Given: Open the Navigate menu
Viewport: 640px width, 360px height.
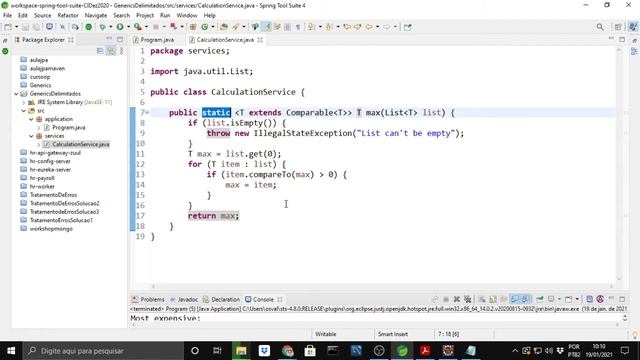Looking at the screenshot, I should click(x=96, y=15).
